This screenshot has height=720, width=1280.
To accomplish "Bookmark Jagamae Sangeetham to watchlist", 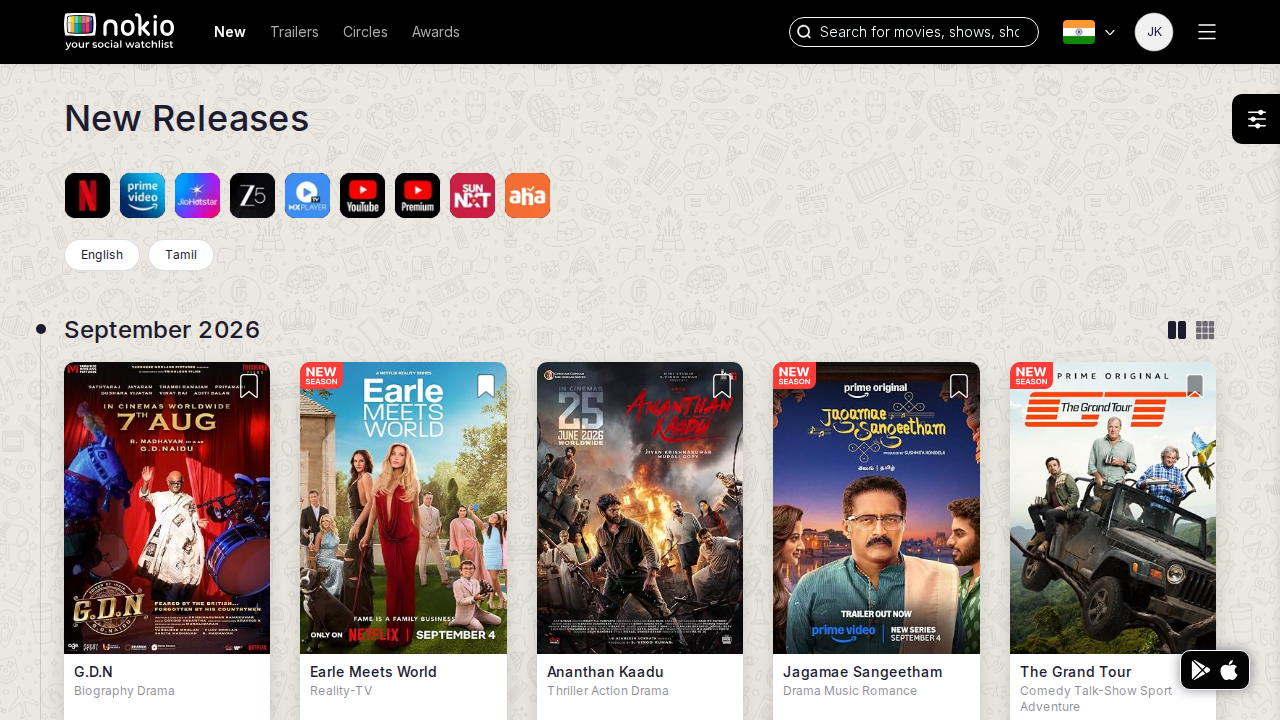I will tap(959, 386).
